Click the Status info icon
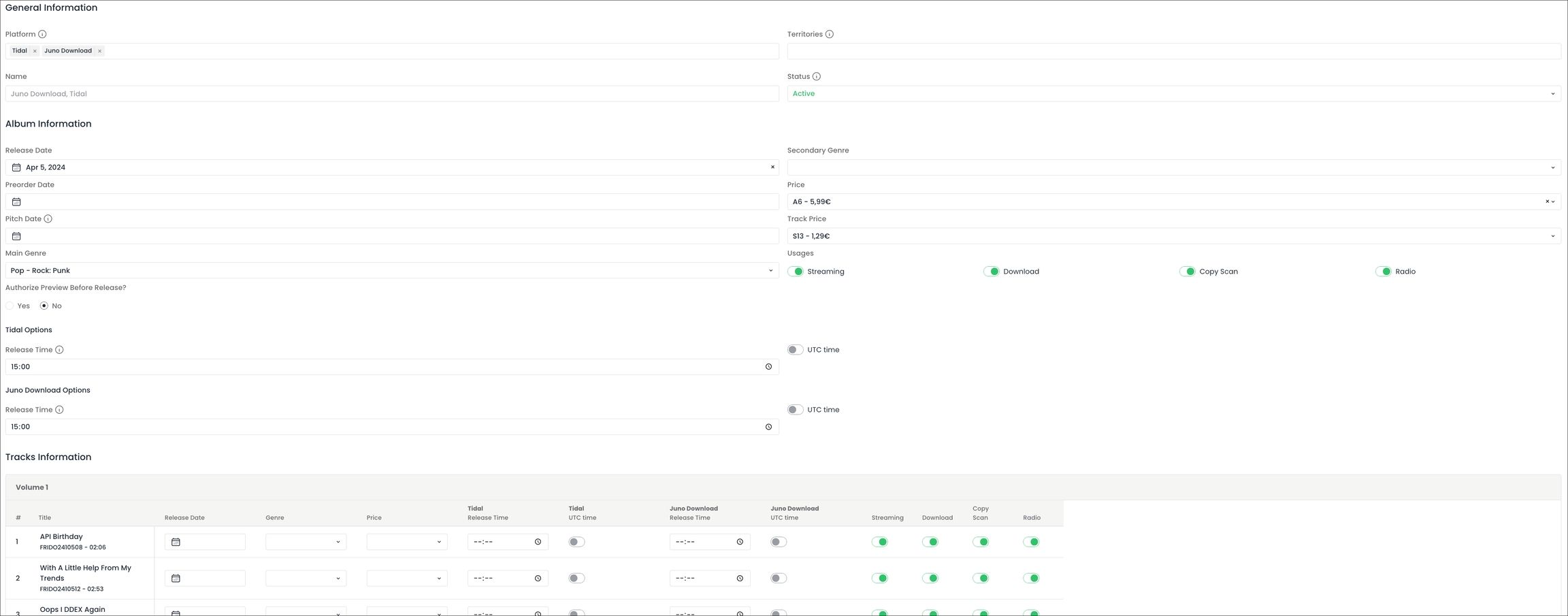 (x=817, y=76)
